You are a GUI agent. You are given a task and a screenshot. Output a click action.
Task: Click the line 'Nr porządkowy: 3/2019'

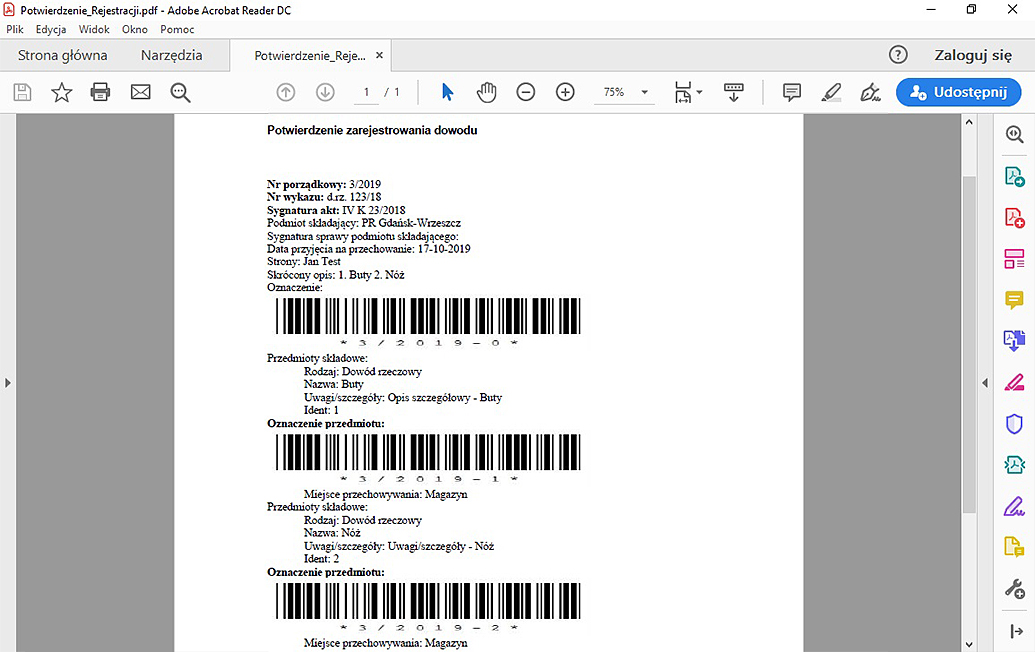pyautogui.click(x=324, y=184)
